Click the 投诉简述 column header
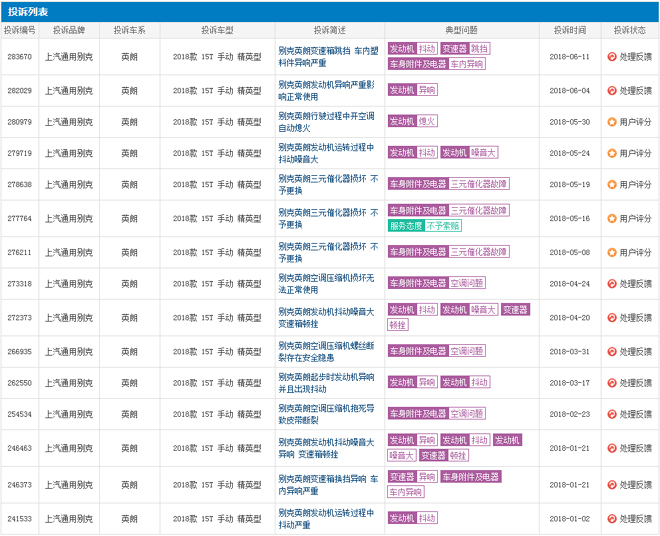The width and height of the screenshot is (660, 536). click(330, 30)
